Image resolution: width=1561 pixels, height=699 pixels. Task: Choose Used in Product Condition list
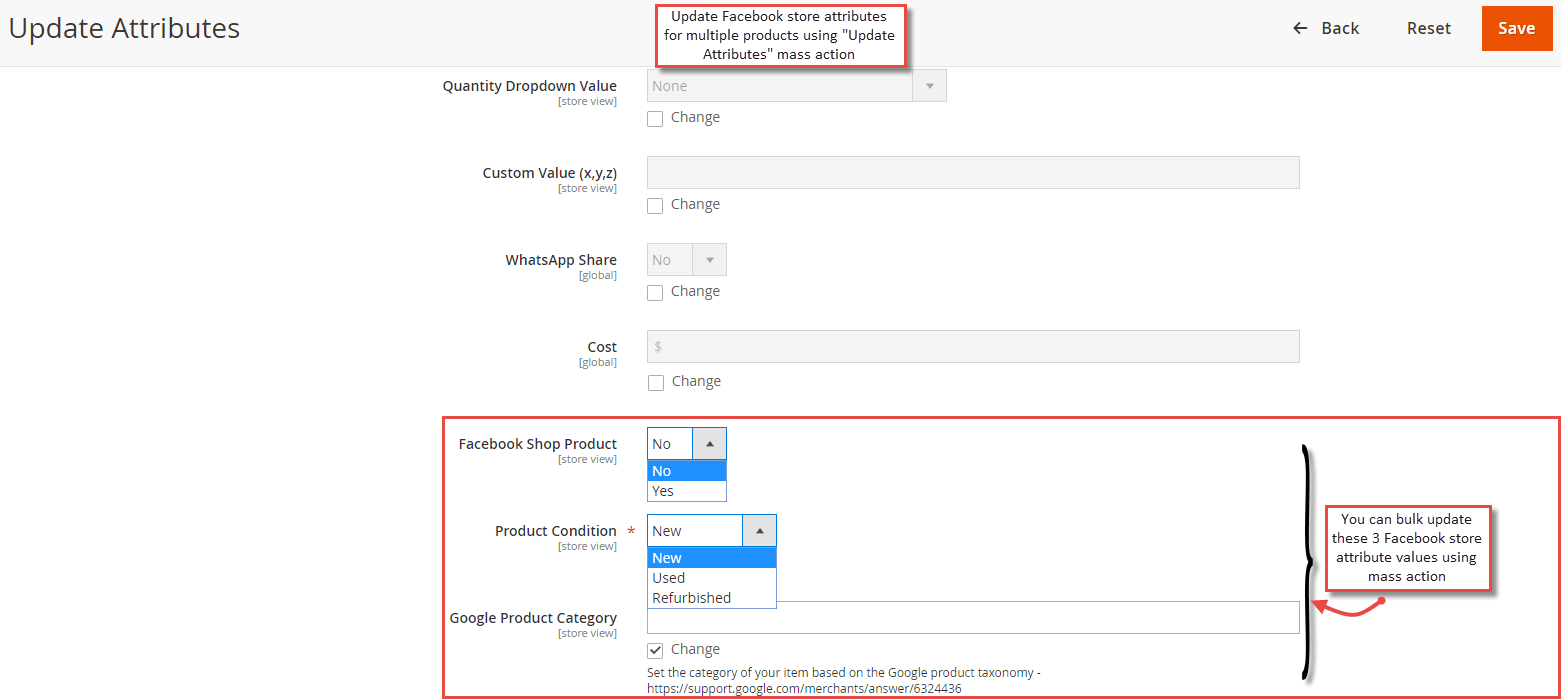pos(711,578)
